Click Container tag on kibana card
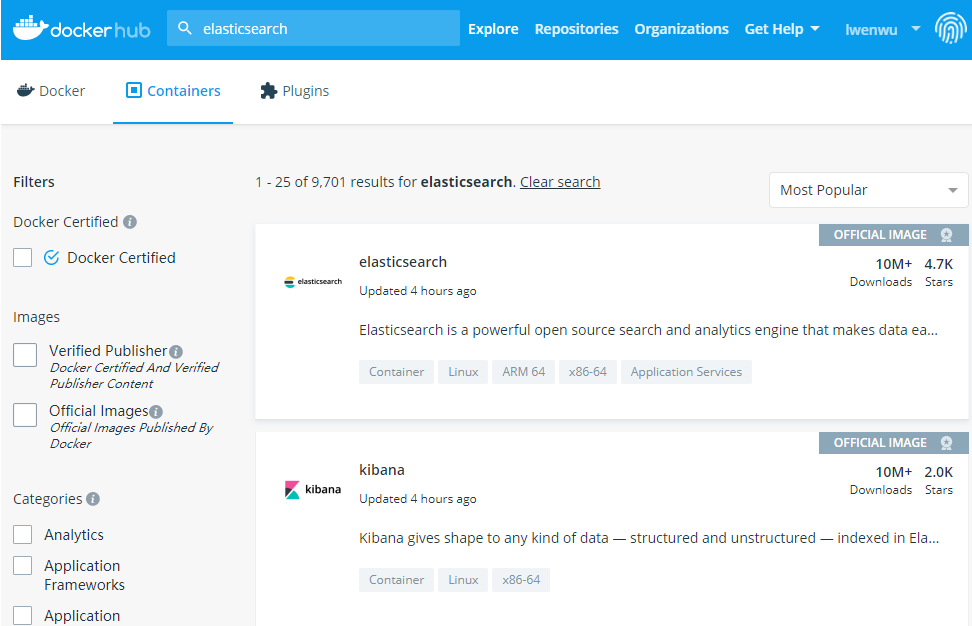 click(396, 580)
